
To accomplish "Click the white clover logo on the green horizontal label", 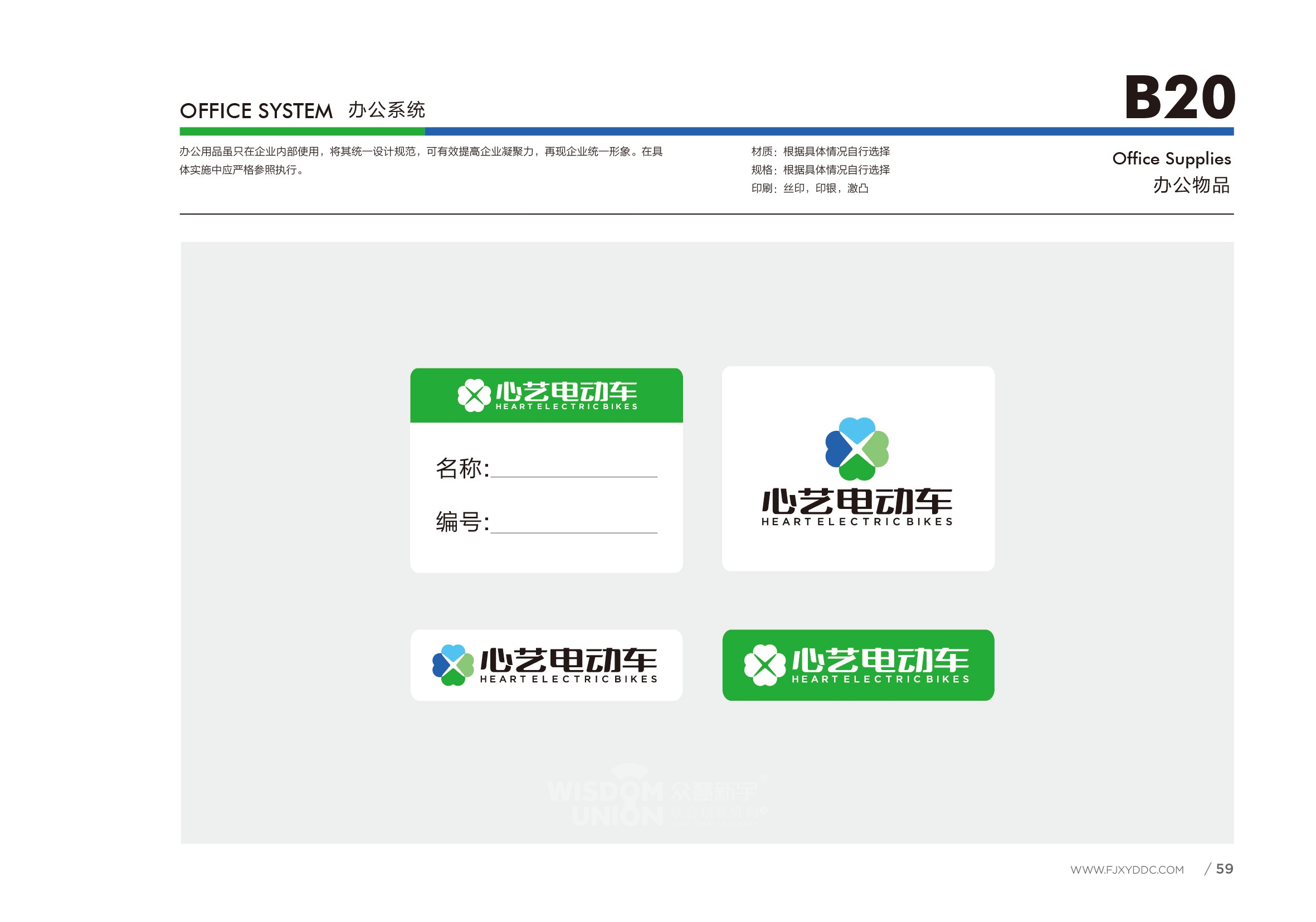I will [764, 665].
